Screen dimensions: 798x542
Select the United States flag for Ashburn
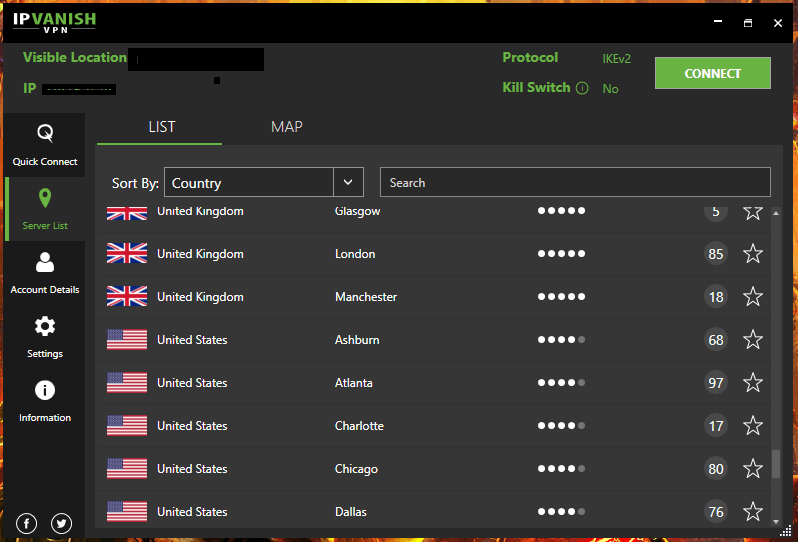(127, 339)
